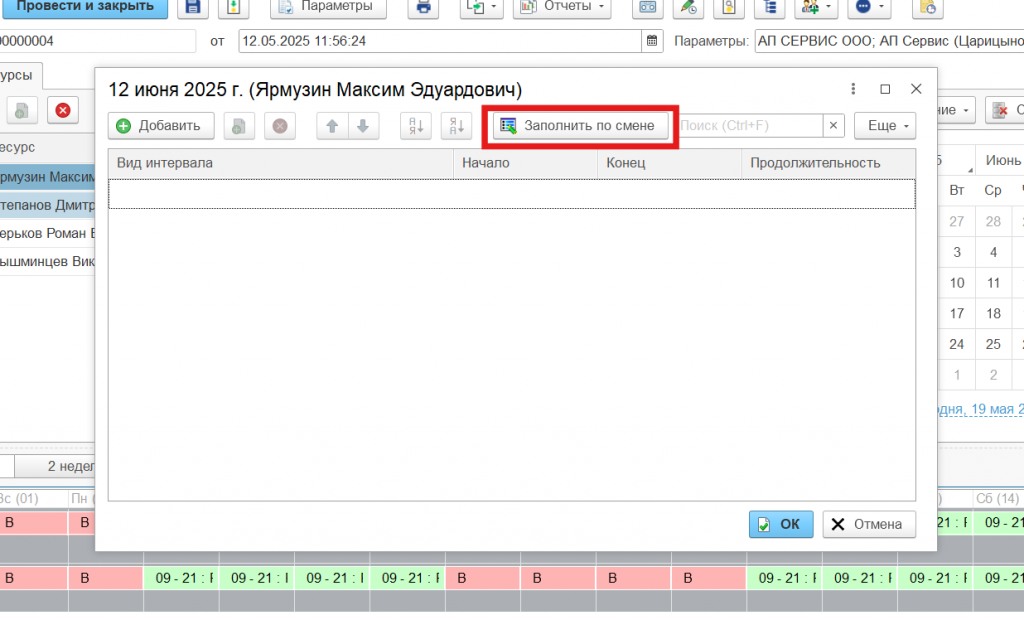Click the save (floppy disk) icon
Image resolution: width=1024 pixels, height=620 pixels.
(193, 7)
